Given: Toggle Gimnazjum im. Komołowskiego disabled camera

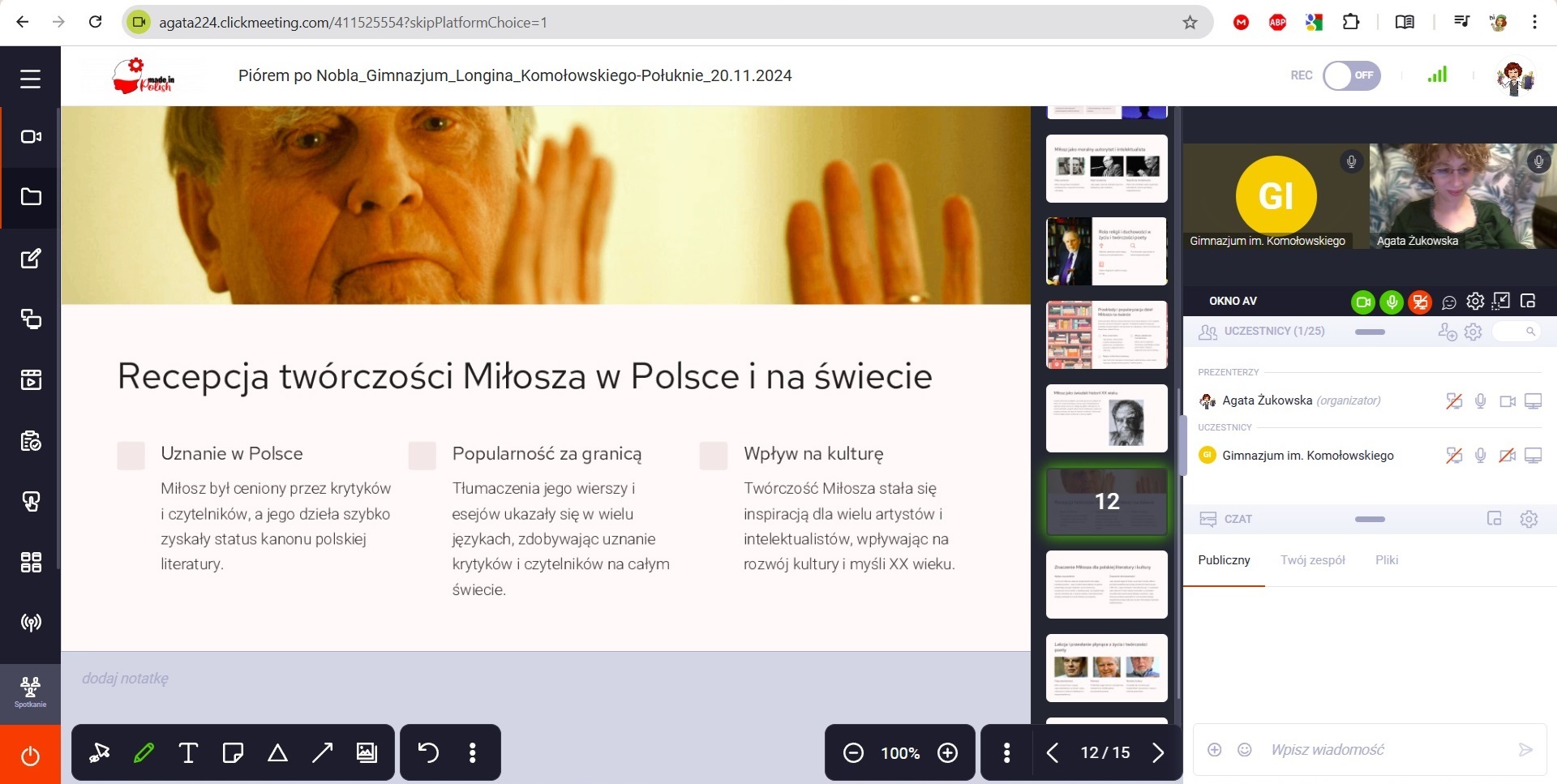Looking at the screenshot, I should click(x=1508, y=456).
